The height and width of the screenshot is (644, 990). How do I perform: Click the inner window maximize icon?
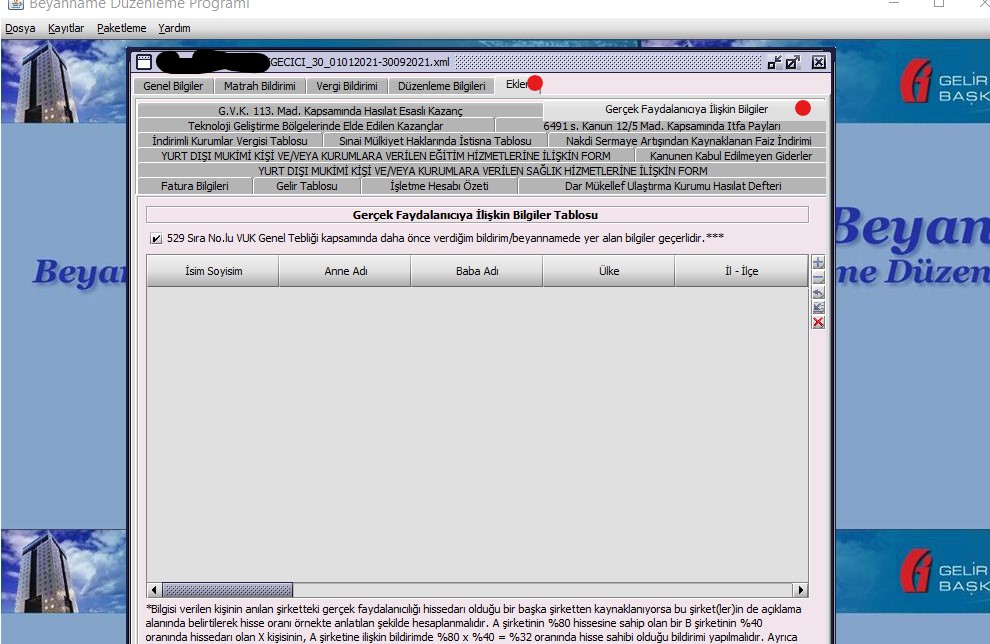click(793, 62)
